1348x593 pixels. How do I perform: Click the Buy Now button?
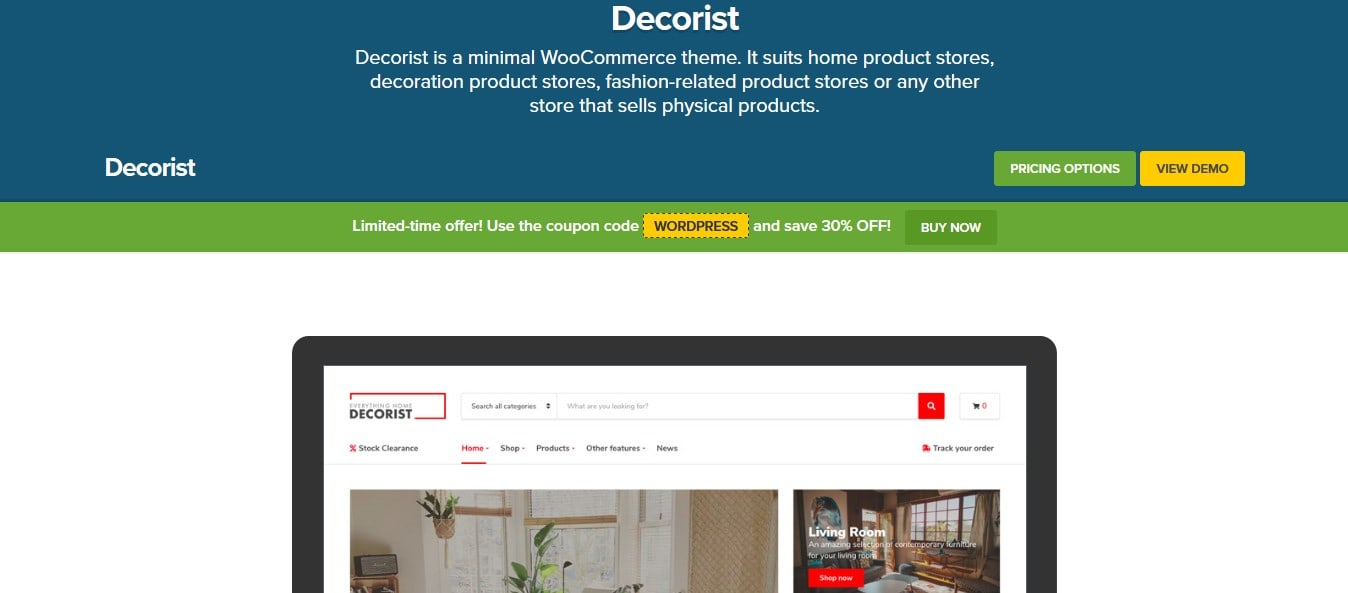click(951, 227)
